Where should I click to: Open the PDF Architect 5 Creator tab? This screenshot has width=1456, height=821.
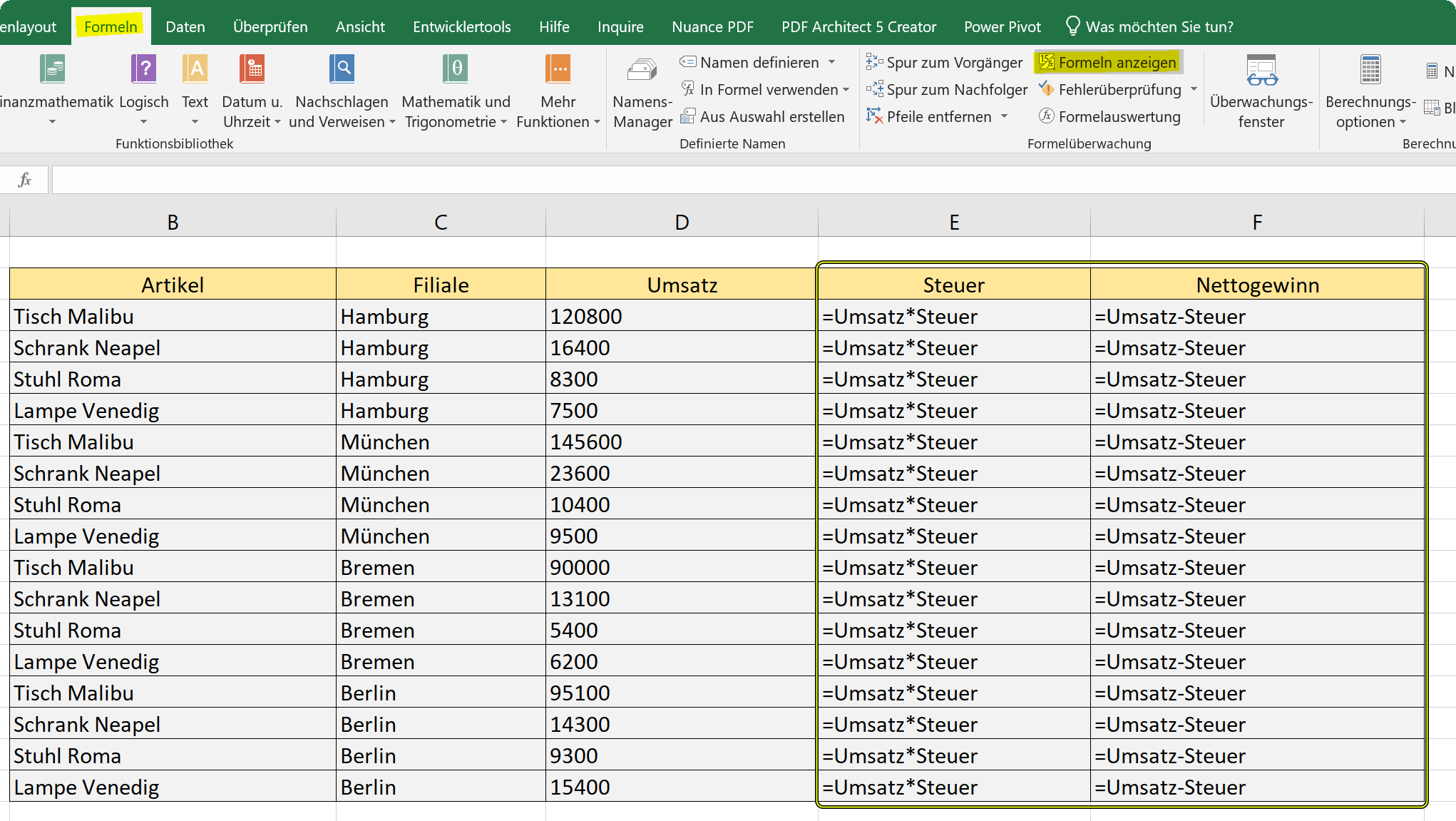(858, 26)
